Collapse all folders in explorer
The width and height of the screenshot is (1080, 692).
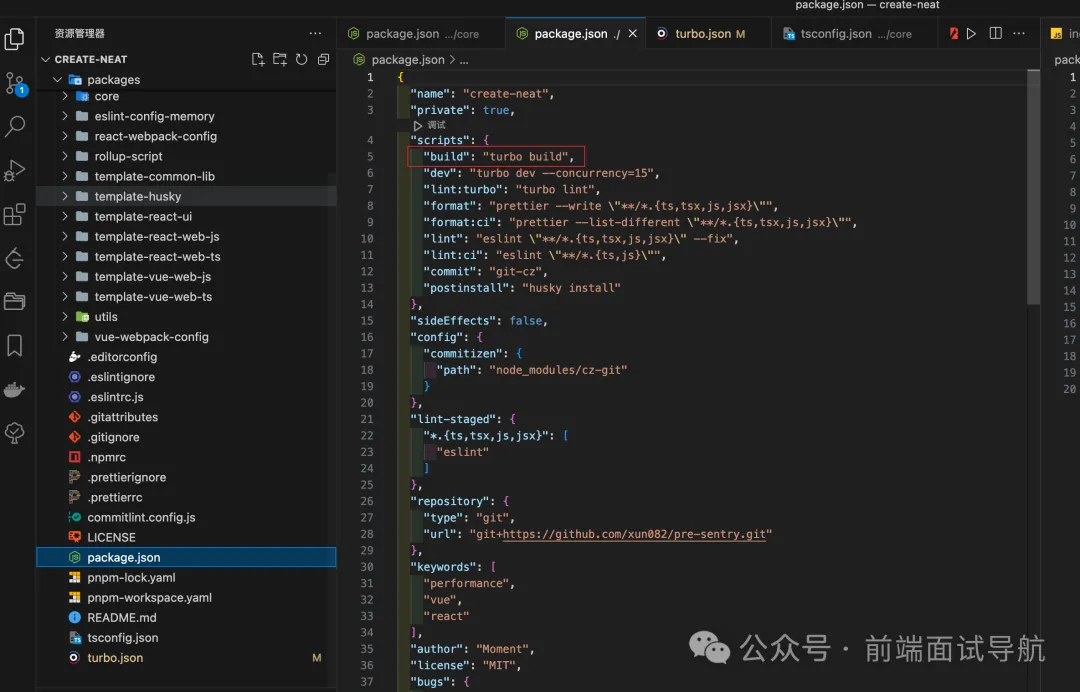click(x=323, y=59)
